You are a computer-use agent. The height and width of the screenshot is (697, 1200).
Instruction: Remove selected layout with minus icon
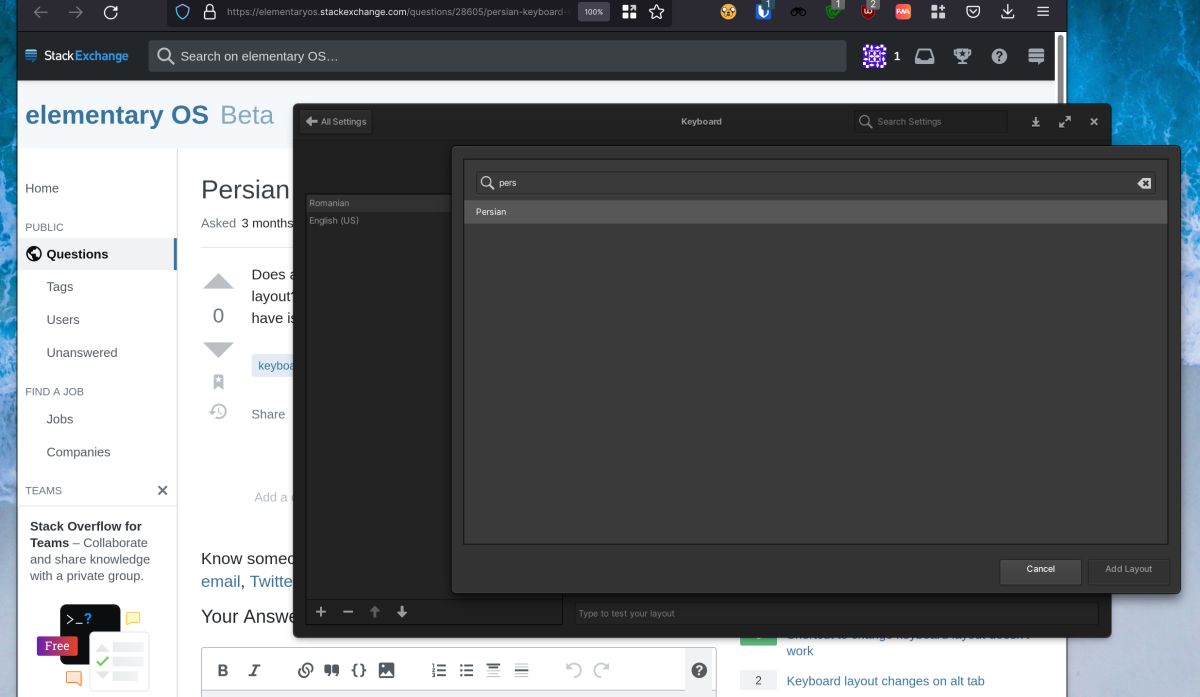pos(348,612)
